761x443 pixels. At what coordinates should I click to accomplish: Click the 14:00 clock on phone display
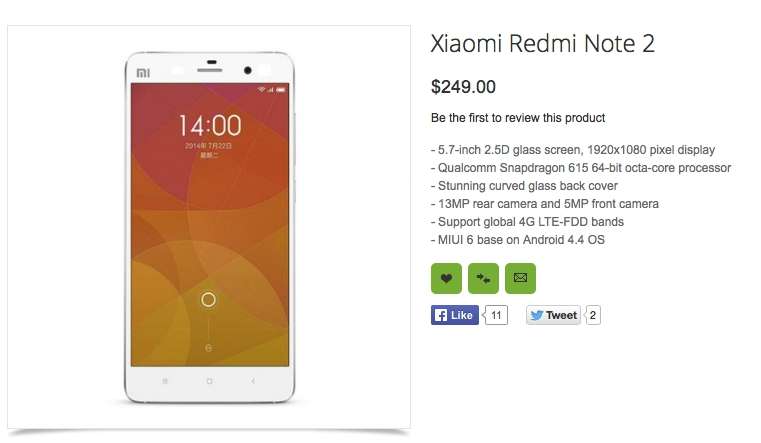(x=210, y=126)
